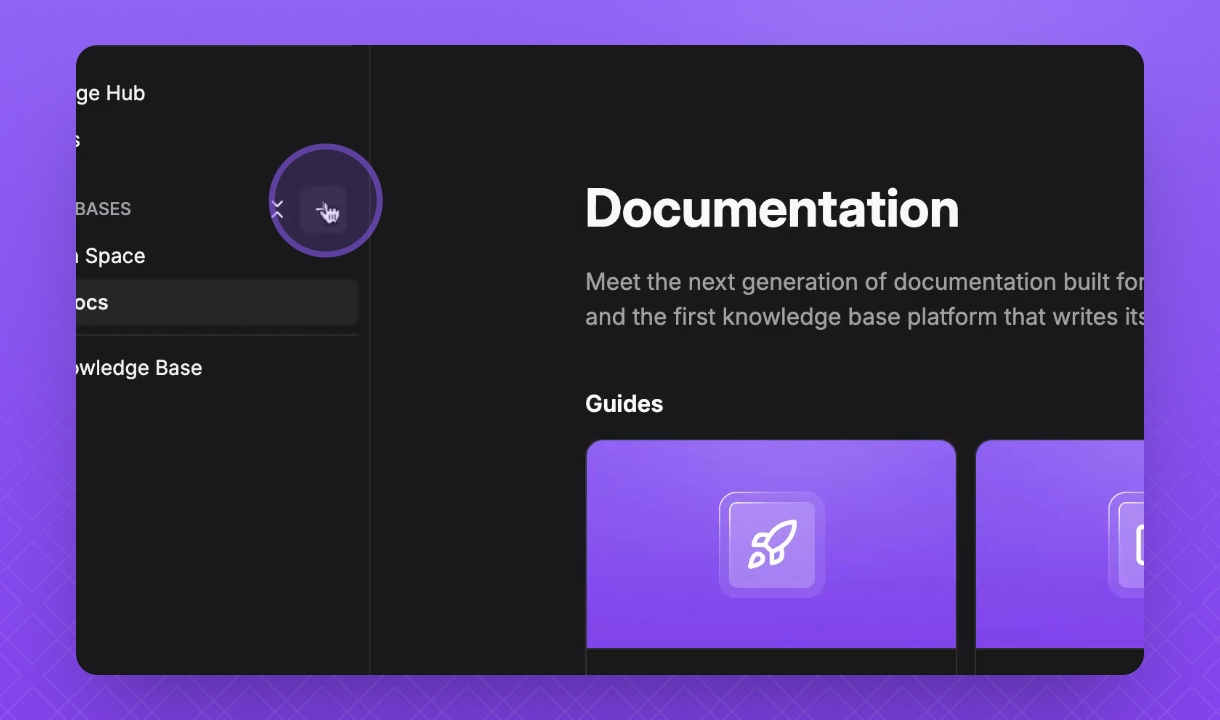Viewport: 1220px width, 720px height.
Task: Click the rocket icon on the first guide card
Action: [x=772, y=545]
